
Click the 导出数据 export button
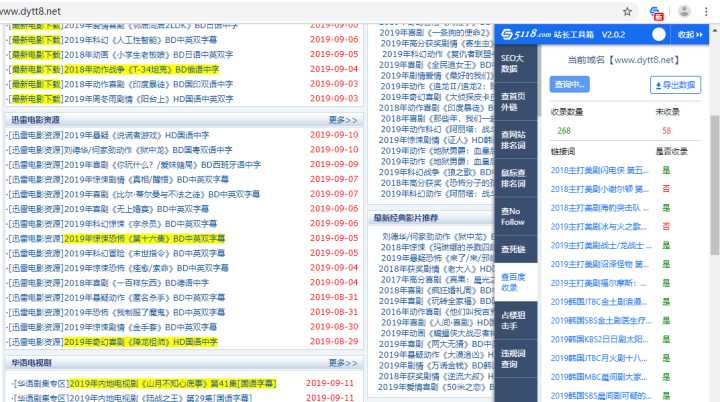pos(675,85)
